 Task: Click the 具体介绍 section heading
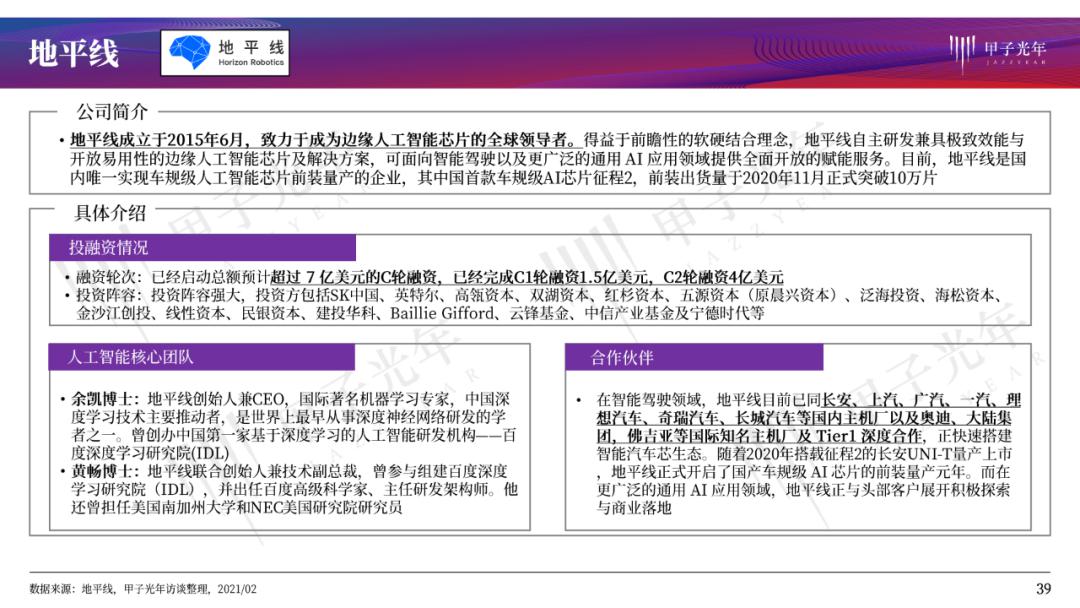(x=110, y=213)
